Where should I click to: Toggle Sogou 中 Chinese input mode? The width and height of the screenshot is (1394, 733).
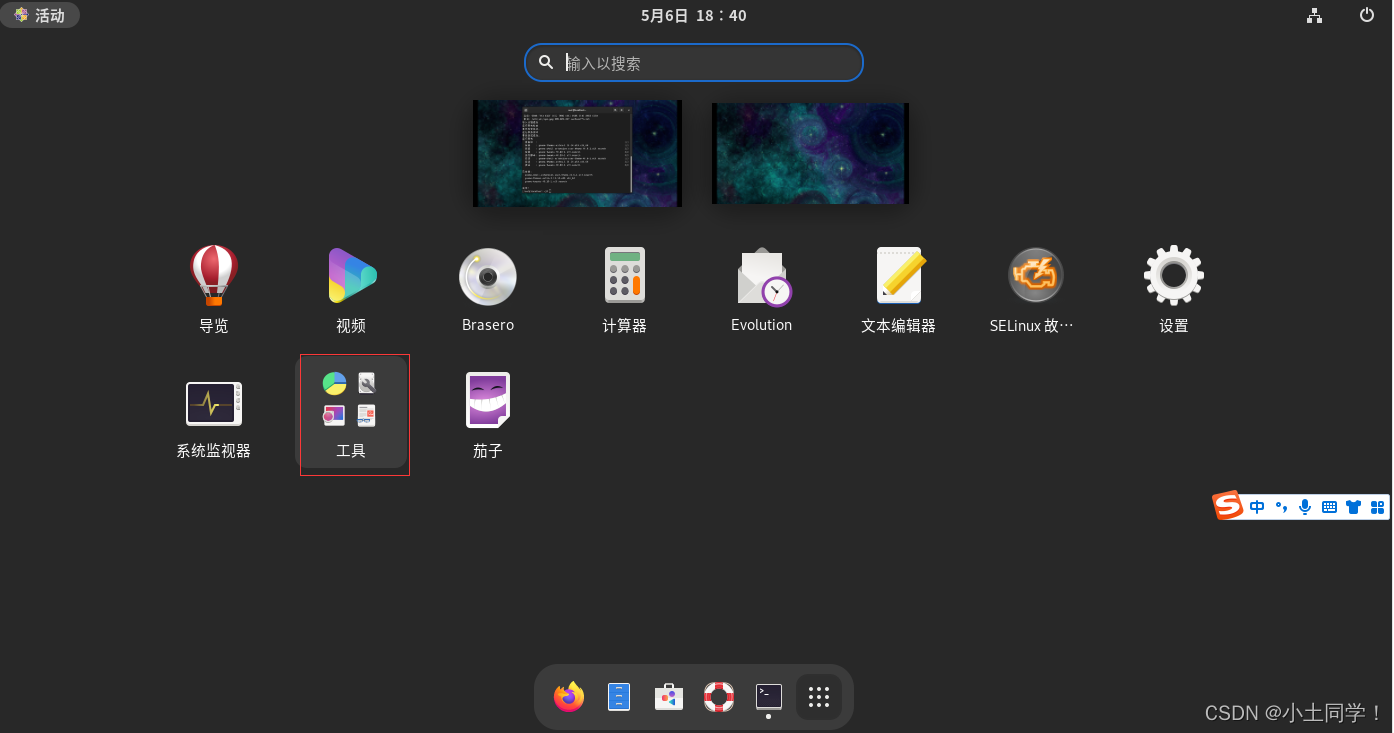1257,507
